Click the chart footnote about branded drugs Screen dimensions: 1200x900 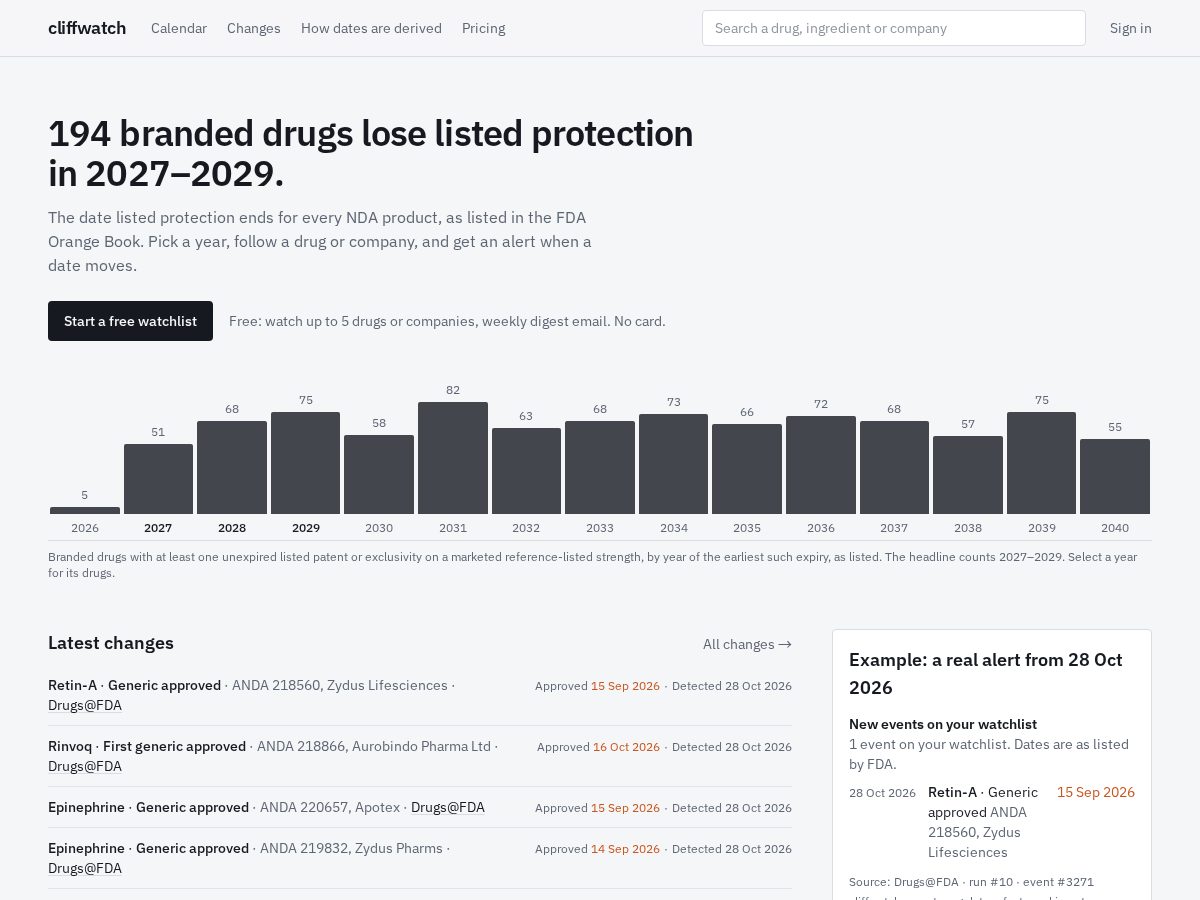600,565
